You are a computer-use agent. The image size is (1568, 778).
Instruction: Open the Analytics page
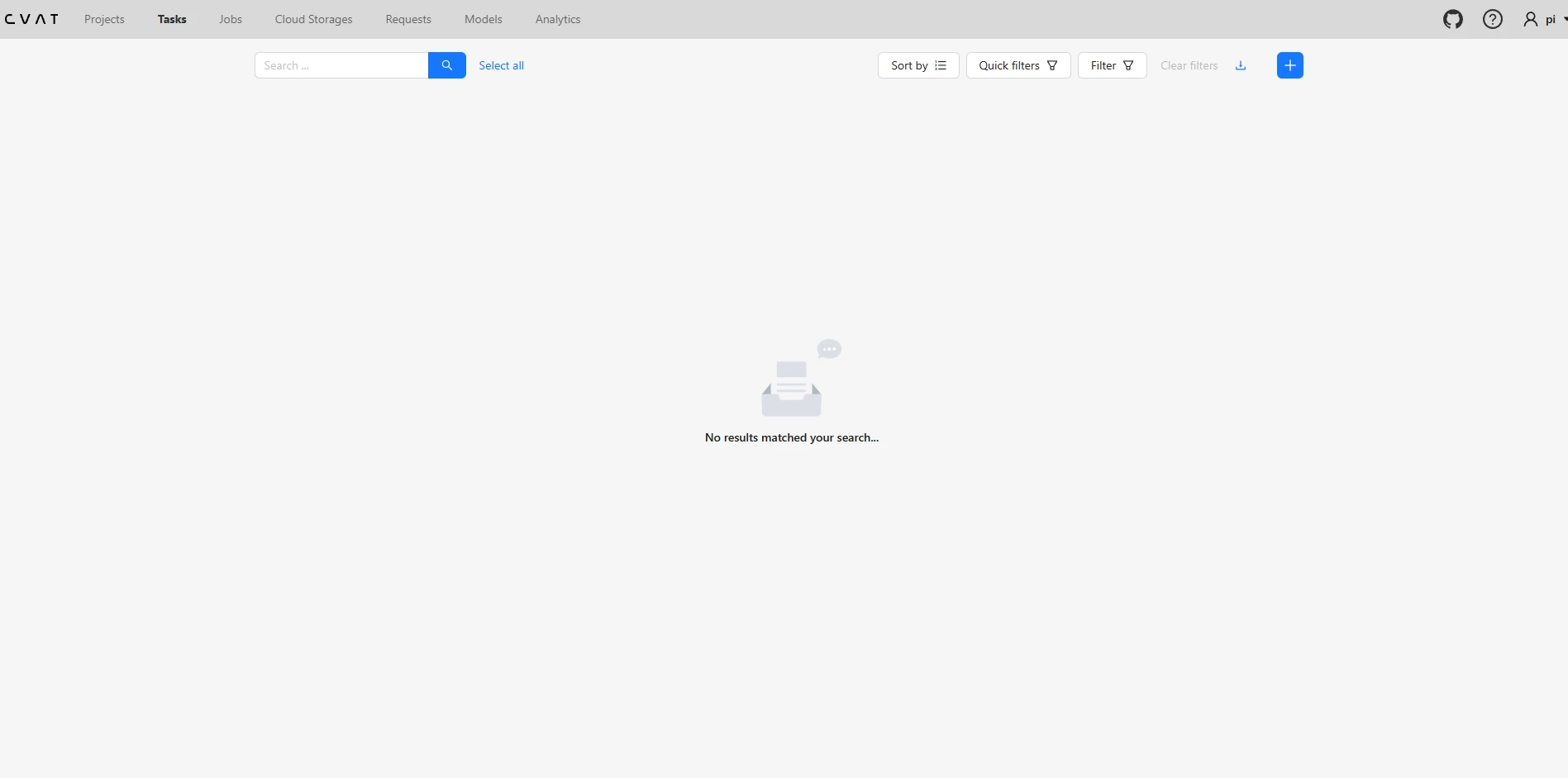coord(558,19)
